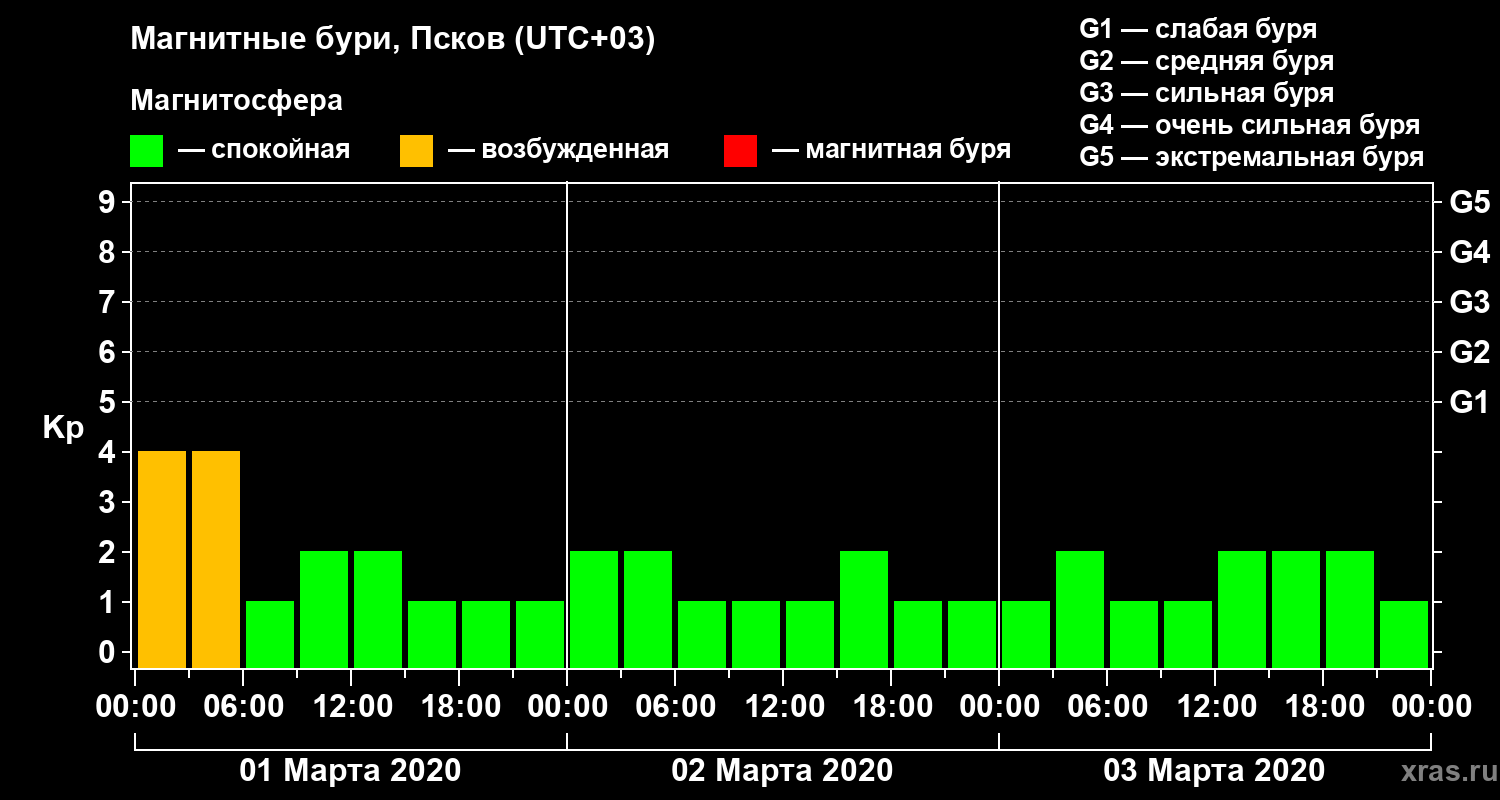Viewport: 1500px width, 800px height.
Task: Click the '18:00' tick label above 02 Марта
Action: tap(892, 707)
